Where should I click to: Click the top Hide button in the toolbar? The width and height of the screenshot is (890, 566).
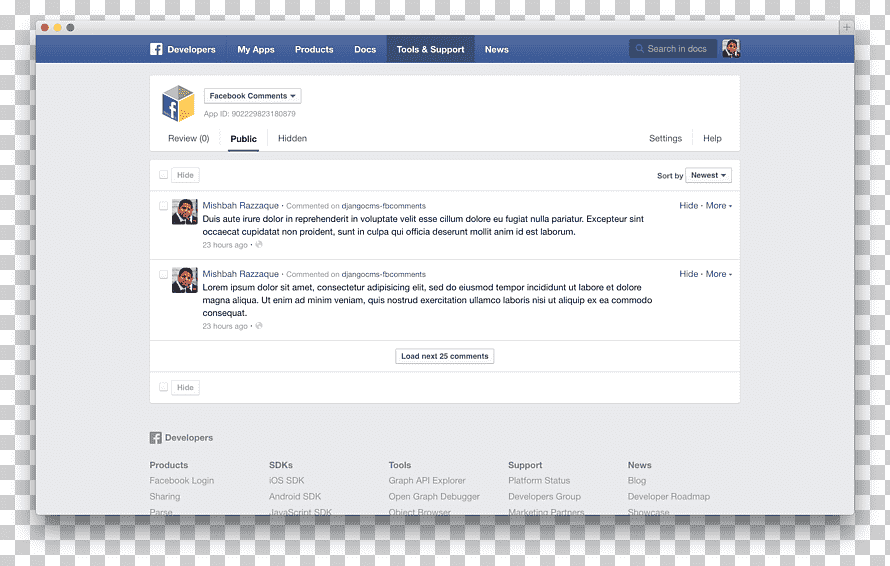click(185, 175)
